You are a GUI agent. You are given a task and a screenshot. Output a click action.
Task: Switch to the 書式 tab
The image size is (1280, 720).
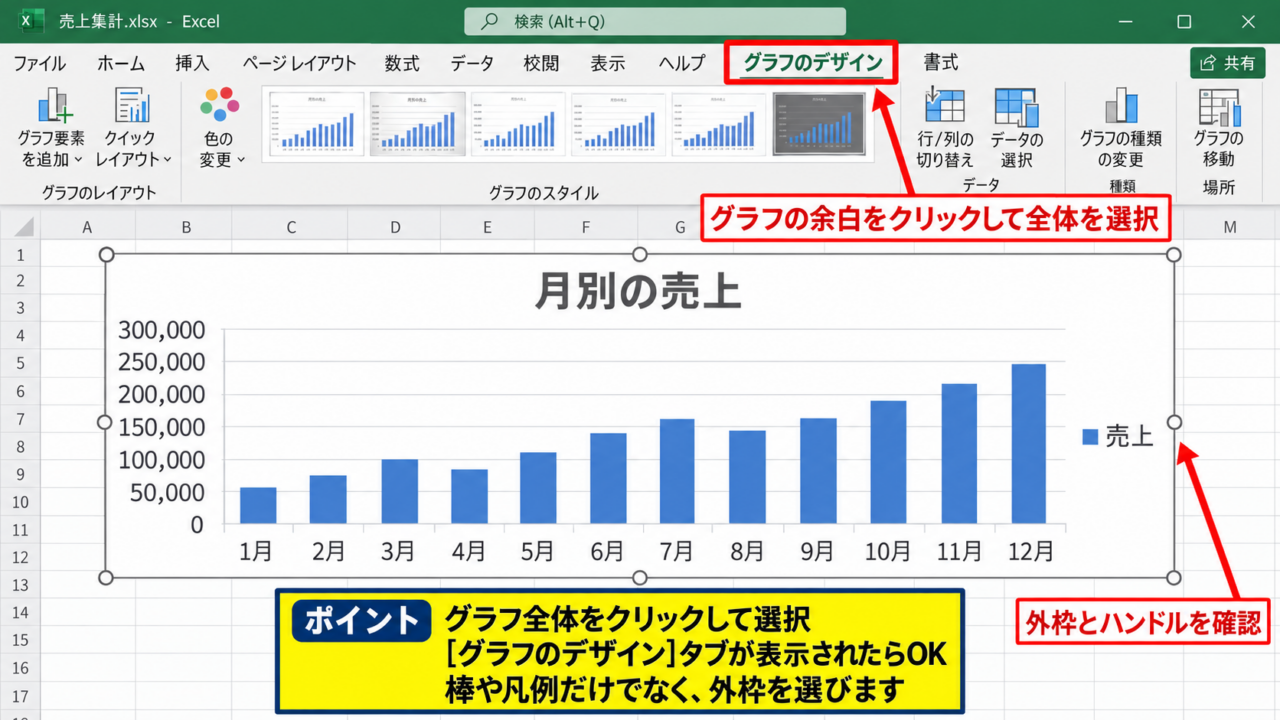[941, 63]
